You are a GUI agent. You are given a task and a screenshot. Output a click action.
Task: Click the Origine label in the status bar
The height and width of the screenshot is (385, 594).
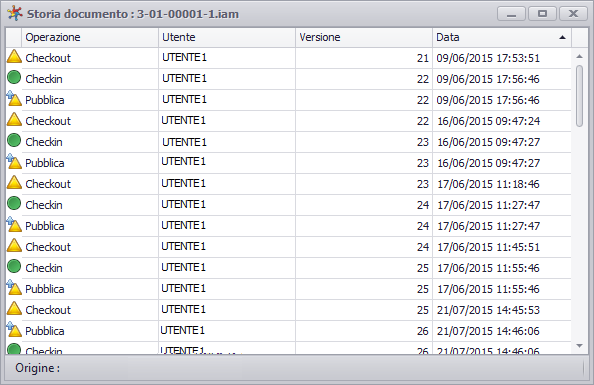coord(38,368)
